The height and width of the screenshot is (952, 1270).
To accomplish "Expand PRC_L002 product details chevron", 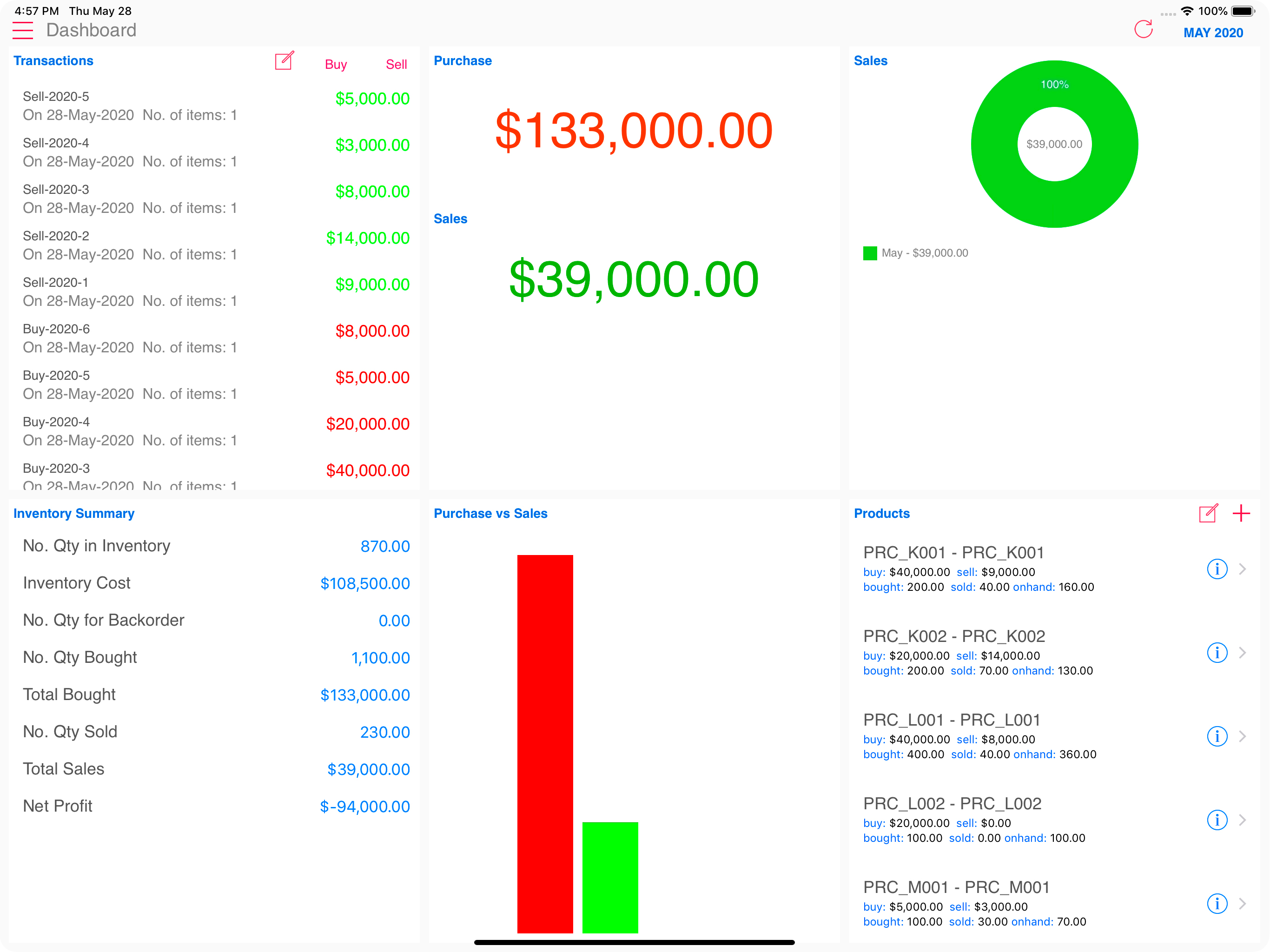I will pyautogui.click(x=1243, y=820).
